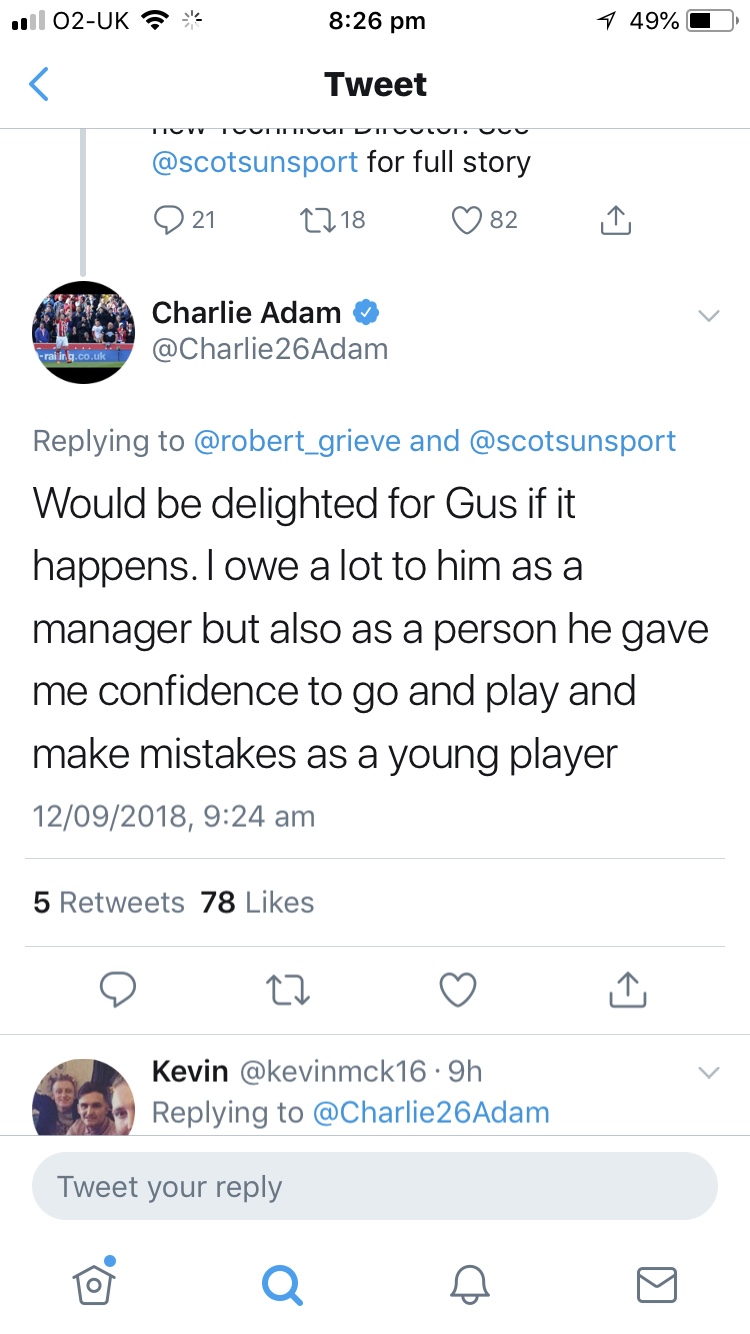
Task: Like Charlie Adam's tweet
Action: (x=458, y=990)
